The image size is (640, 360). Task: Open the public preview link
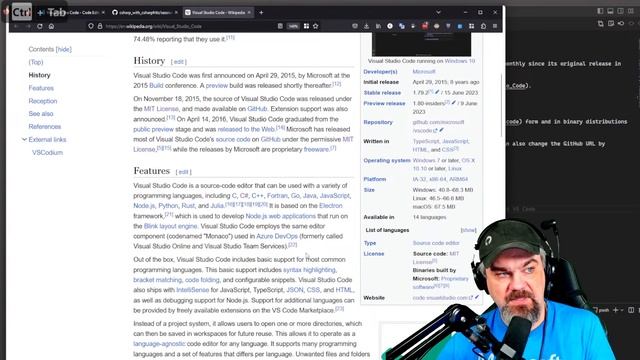(x=153, y=129)
